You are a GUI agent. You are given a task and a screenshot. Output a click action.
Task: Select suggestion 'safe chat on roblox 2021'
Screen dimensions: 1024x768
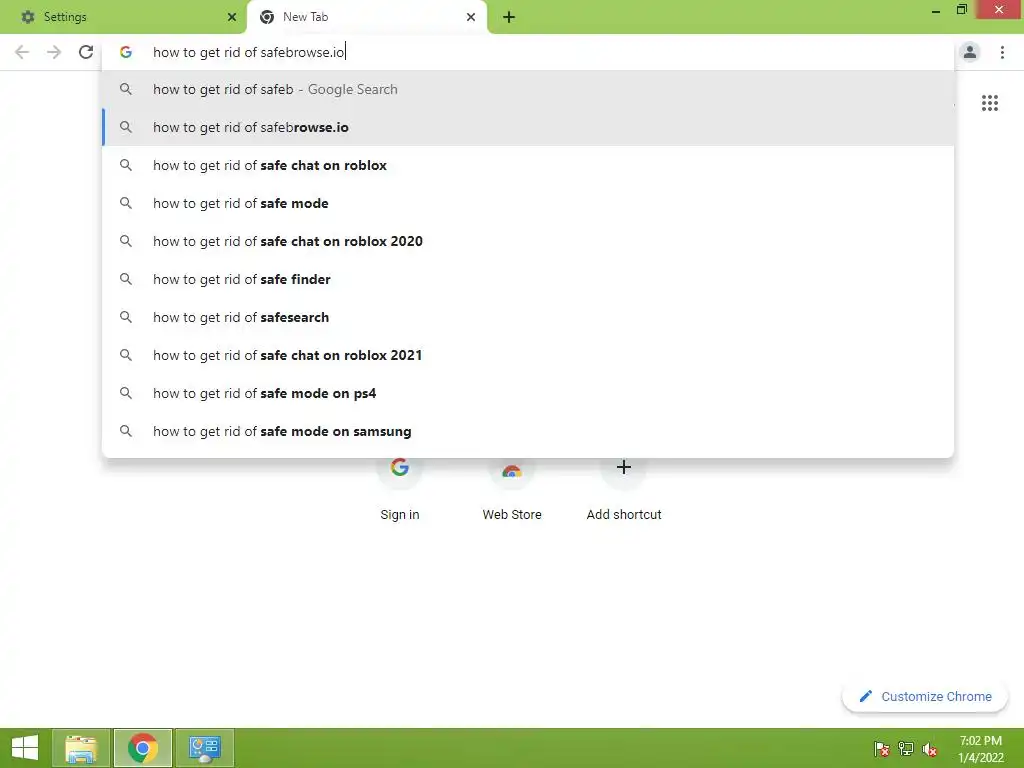pos(528,355)
